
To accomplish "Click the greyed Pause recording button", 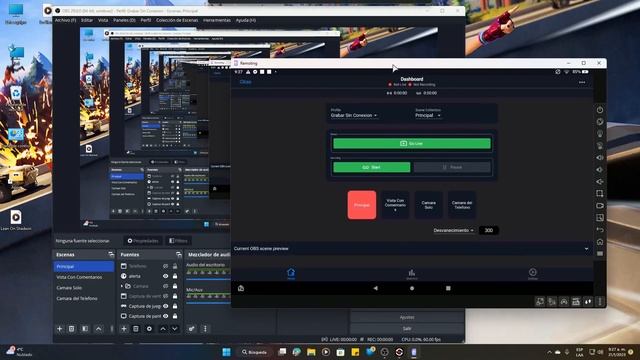I will click(452, 167).
